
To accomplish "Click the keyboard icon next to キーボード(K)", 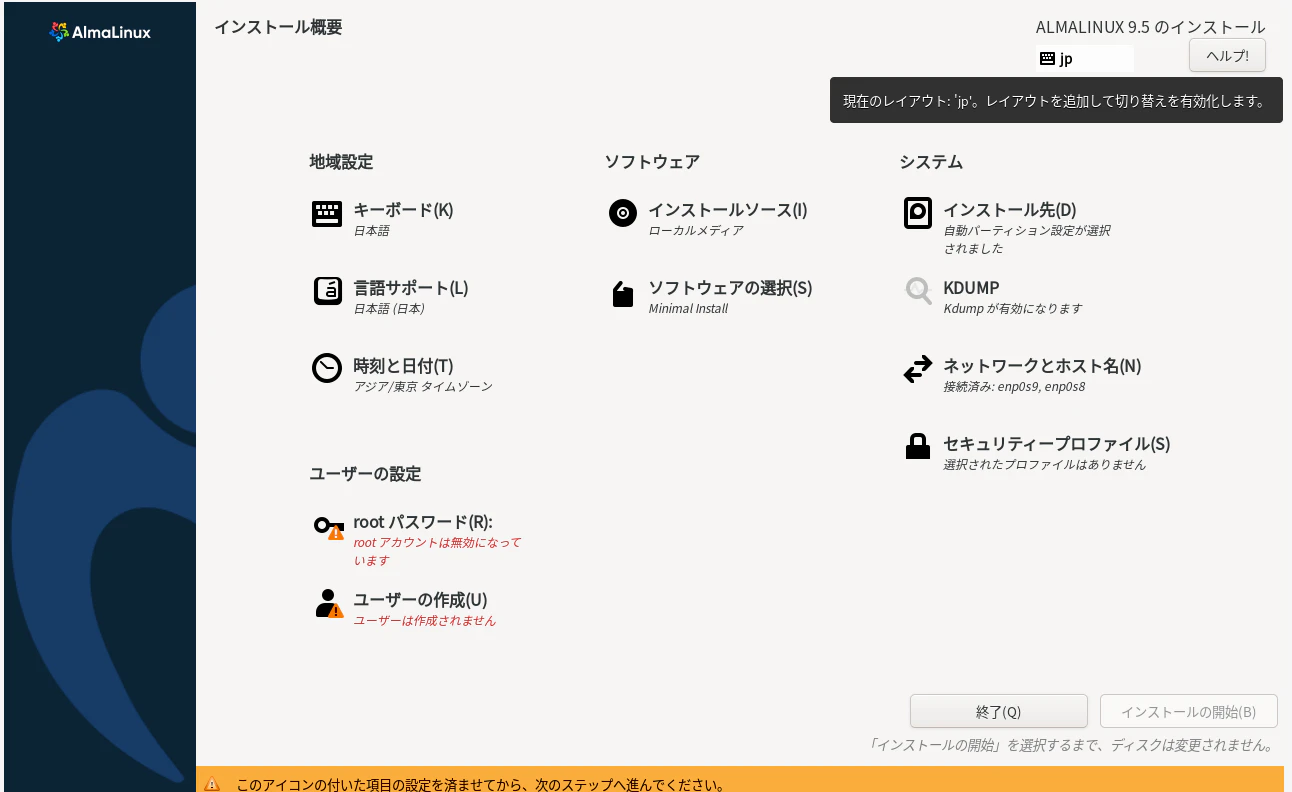I will tap(327, 214).
